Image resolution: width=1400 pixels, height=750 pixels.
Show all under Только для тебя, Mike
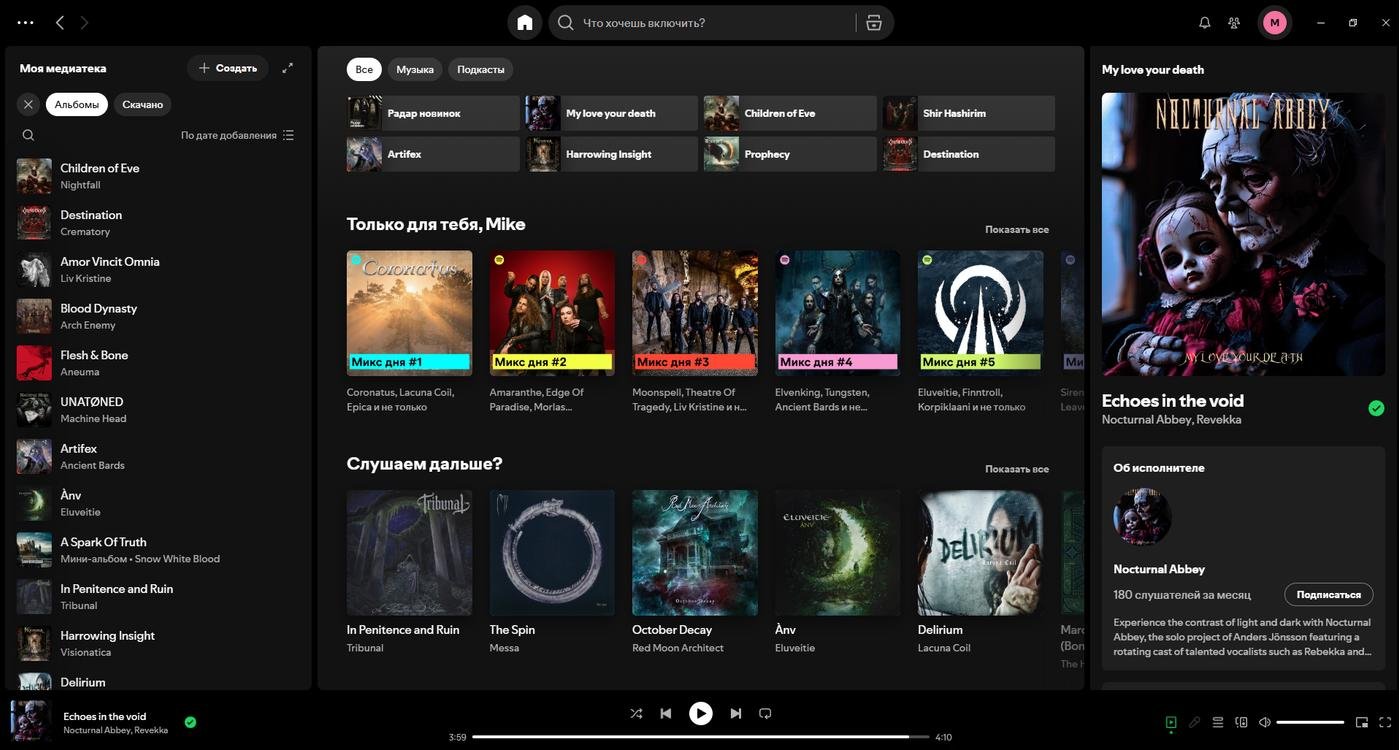(1017, 229)
